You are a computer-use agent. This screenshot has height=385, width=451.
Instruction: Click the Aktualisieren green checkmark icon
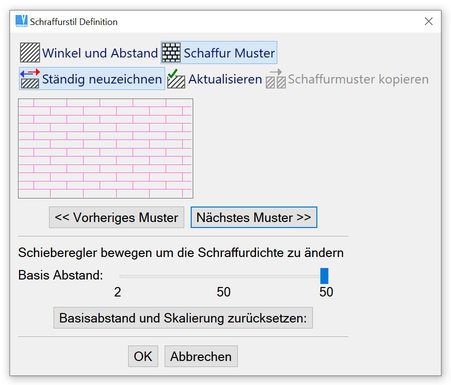pos(176,79)
